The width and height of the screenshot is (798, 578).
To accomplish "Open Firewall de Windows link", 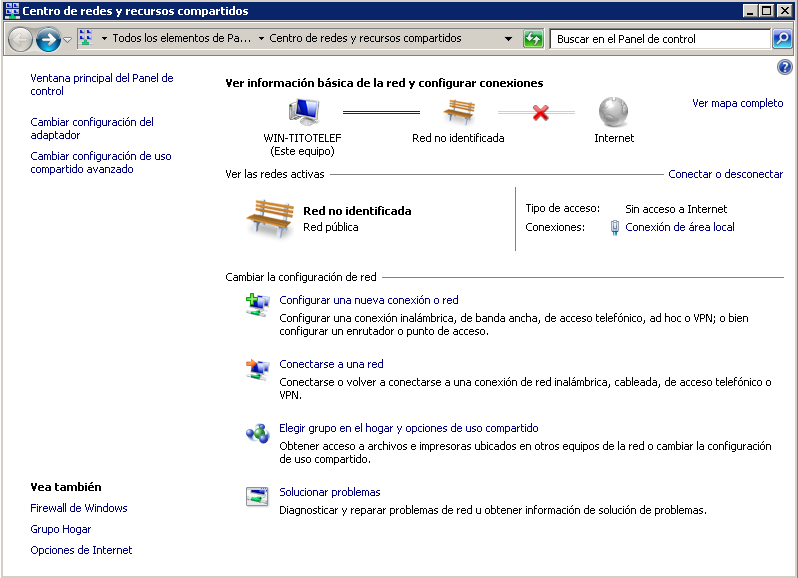I will 79,508.
